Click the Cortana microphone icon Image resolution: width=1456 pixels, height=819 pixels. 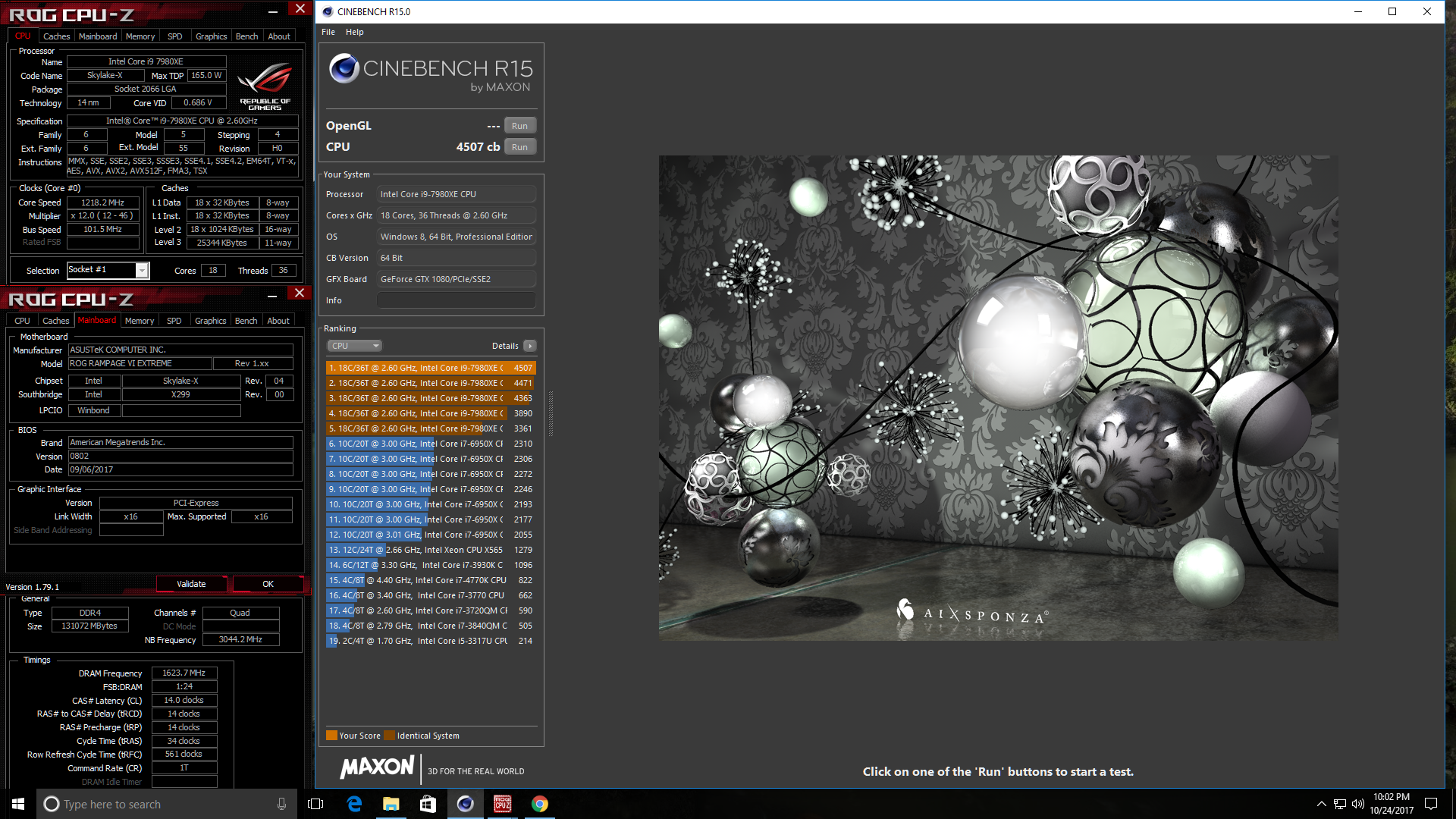(281, 804)
